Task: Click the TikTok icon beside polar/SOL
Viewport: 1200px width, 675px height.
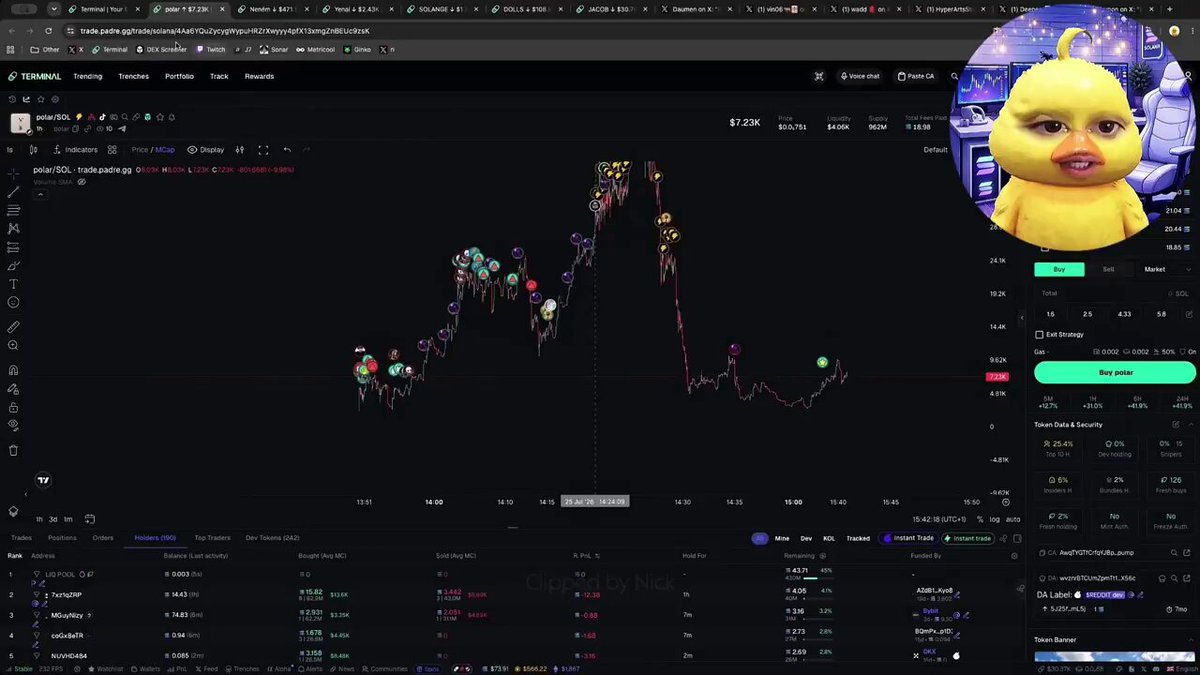Action: tap(102, 117)
